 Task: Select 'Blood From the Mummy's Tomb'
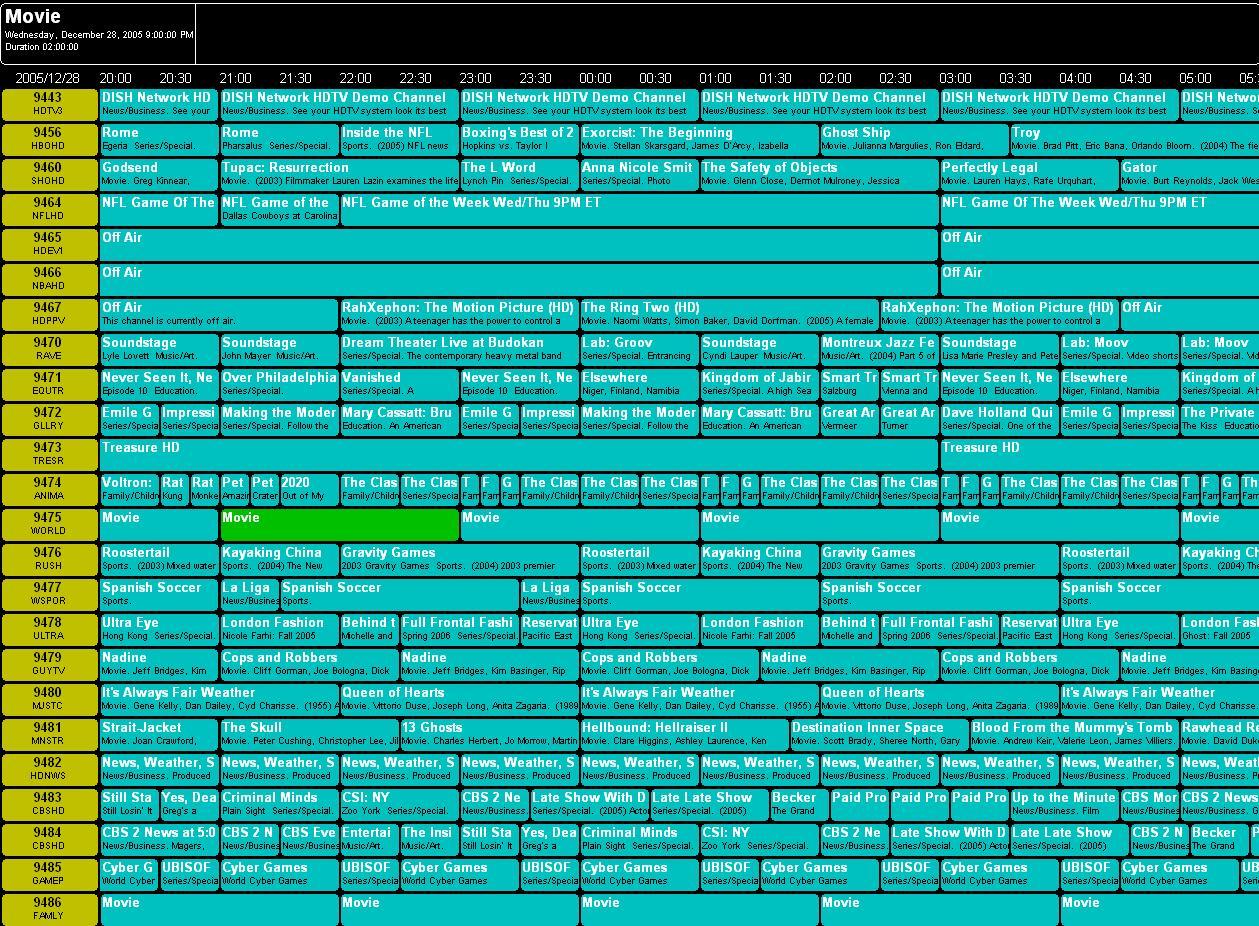tap(1075, 735)
